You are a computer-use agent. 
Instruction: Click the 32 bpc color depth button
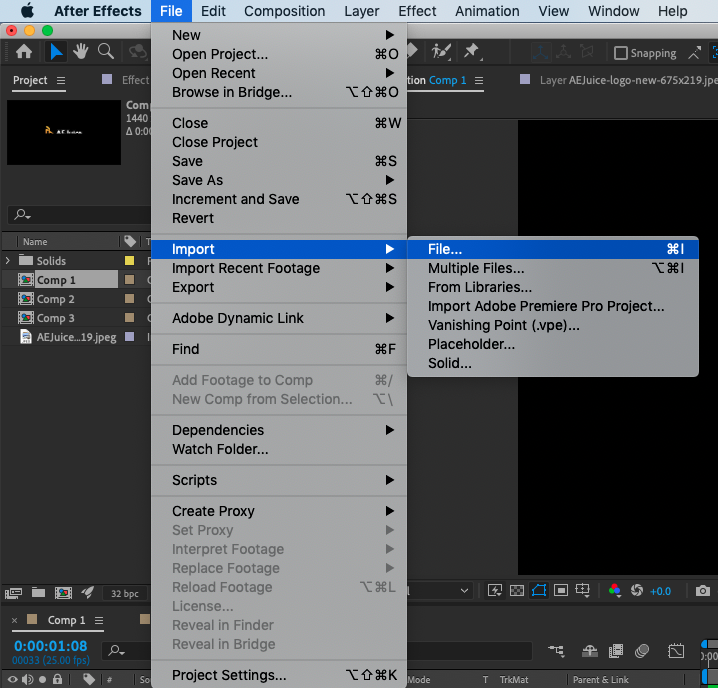[x=125, y=594]
